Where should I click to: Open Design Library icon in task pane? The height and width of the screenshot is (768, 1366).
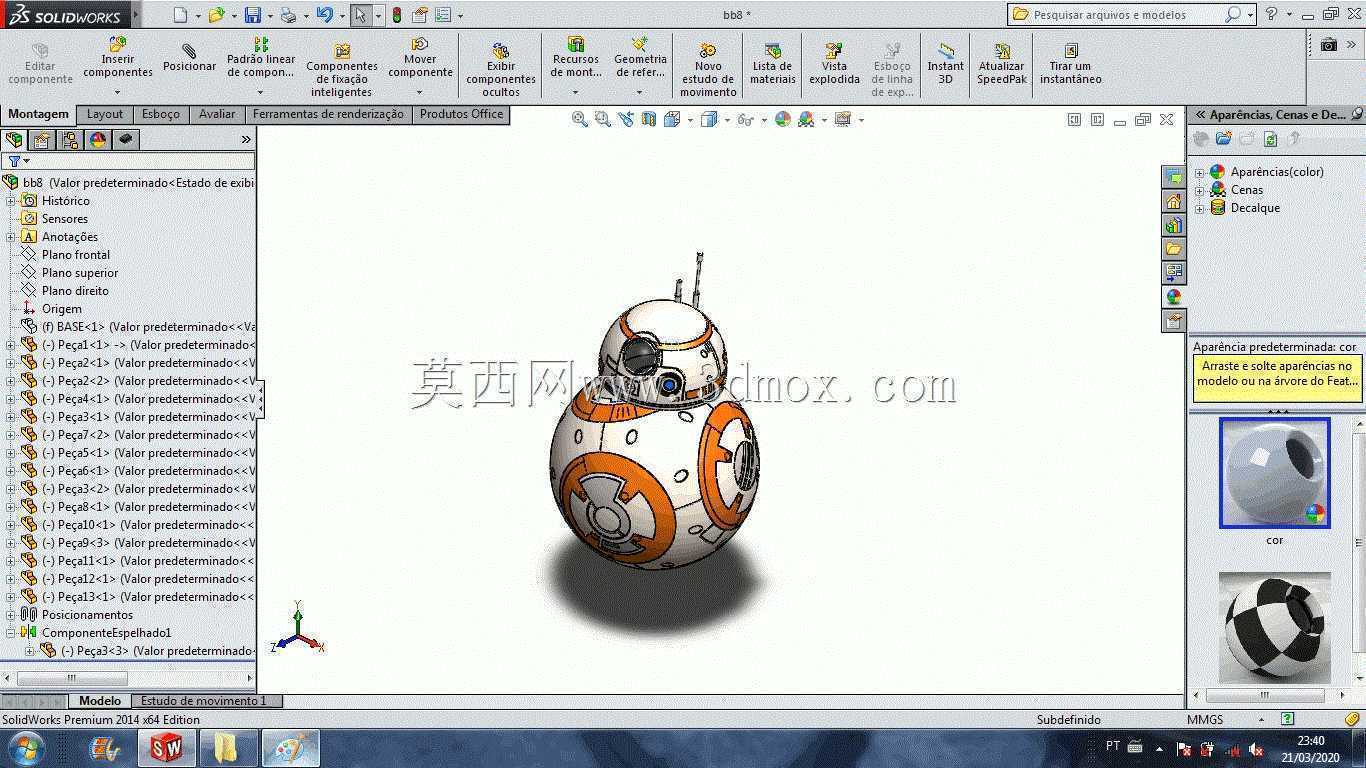[x=1174, y=225]
